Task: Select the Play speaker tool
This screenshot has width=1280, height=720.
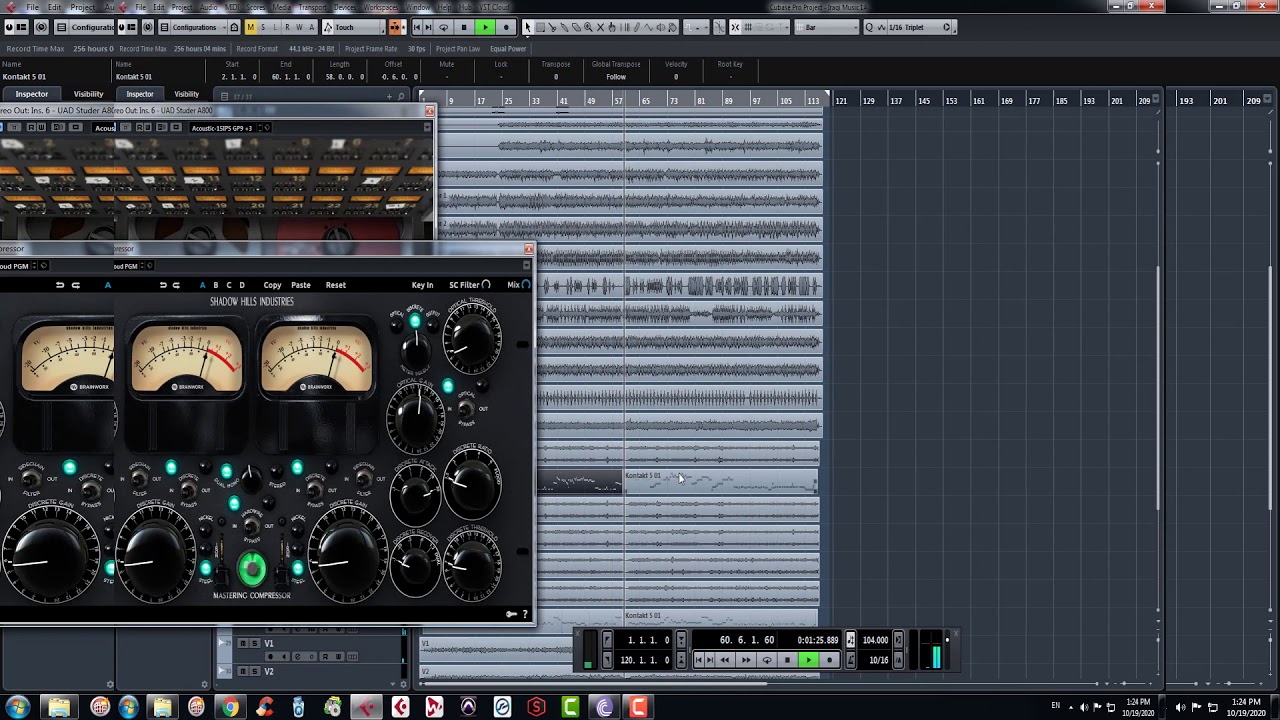Action: coord(661,27)
